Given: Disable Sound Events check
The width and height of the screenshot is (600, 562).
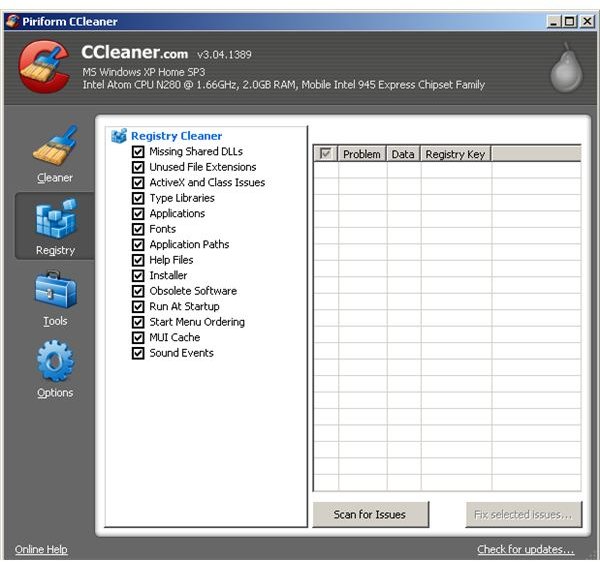Looking at the screenshot, I should pyautogui.click(x=138, y=353).
